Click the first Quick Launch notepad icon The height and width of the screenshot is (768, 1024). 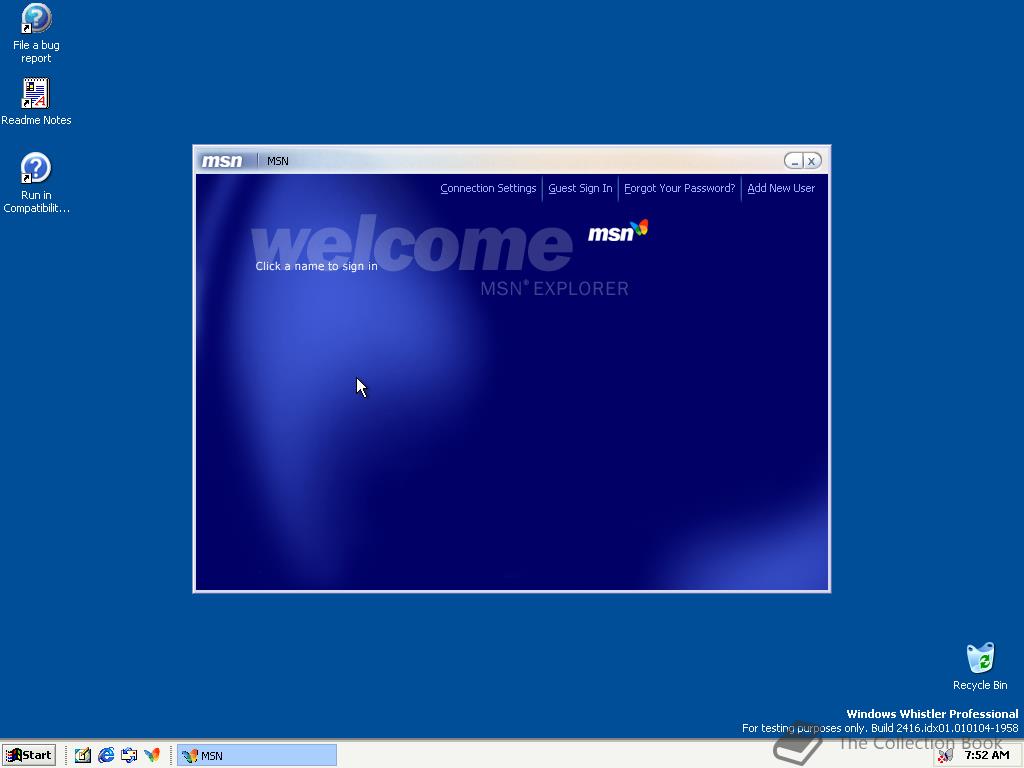(x=82, y=755)
